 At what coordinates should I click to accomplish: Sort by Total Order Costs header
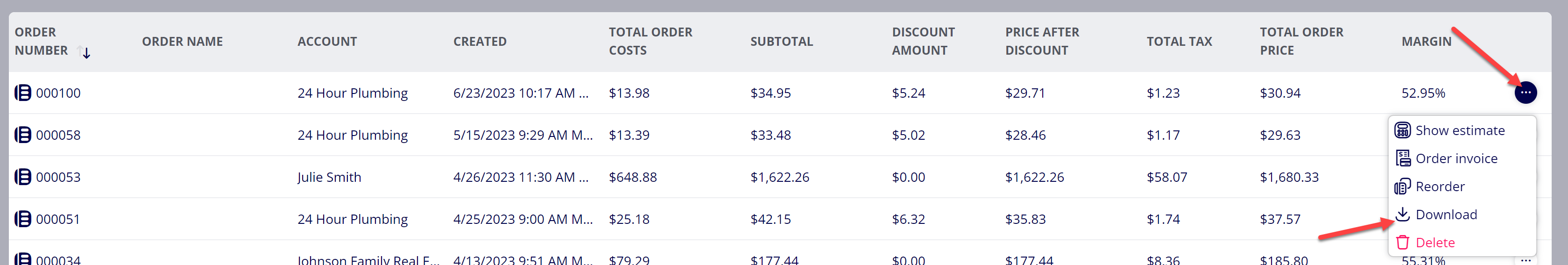click(651, 42)
